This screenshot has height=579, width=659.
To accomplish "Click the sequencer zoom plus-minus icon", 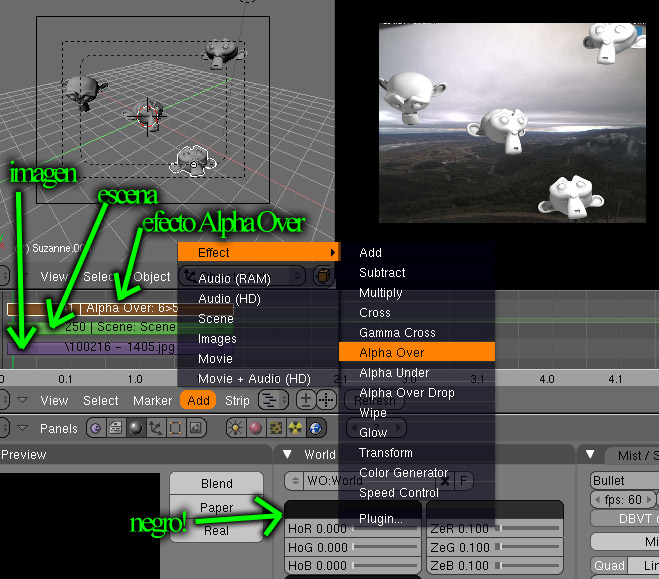I will pyautogui.click(x=306, y=400).
